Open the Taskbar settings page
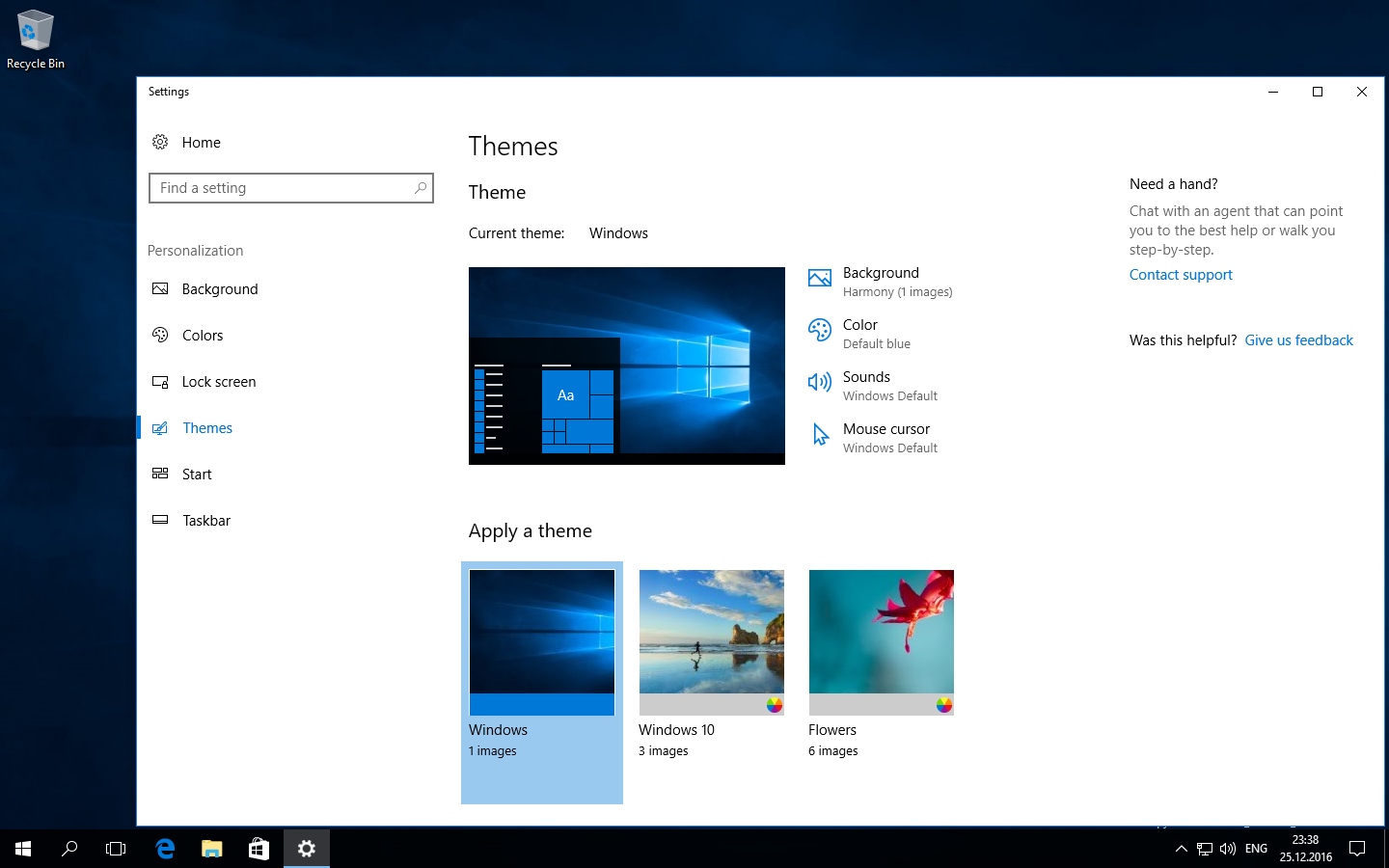The width and height of the screenshot is (1389, 868). coord(285,521)
